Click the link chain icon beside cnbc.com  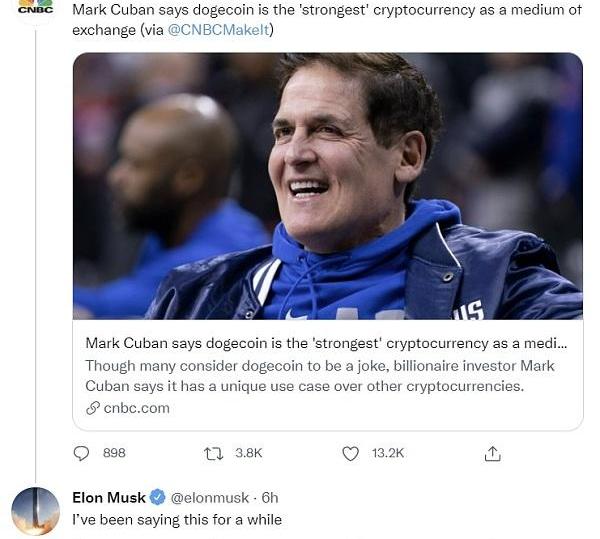(x=93, y=408)
